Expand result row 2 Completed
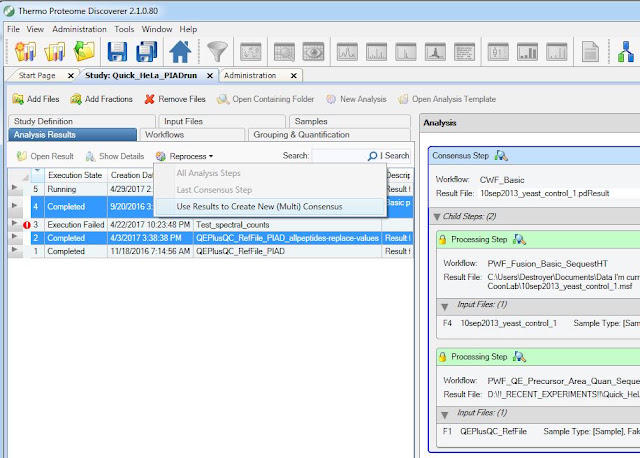 (x=15, y=236)
